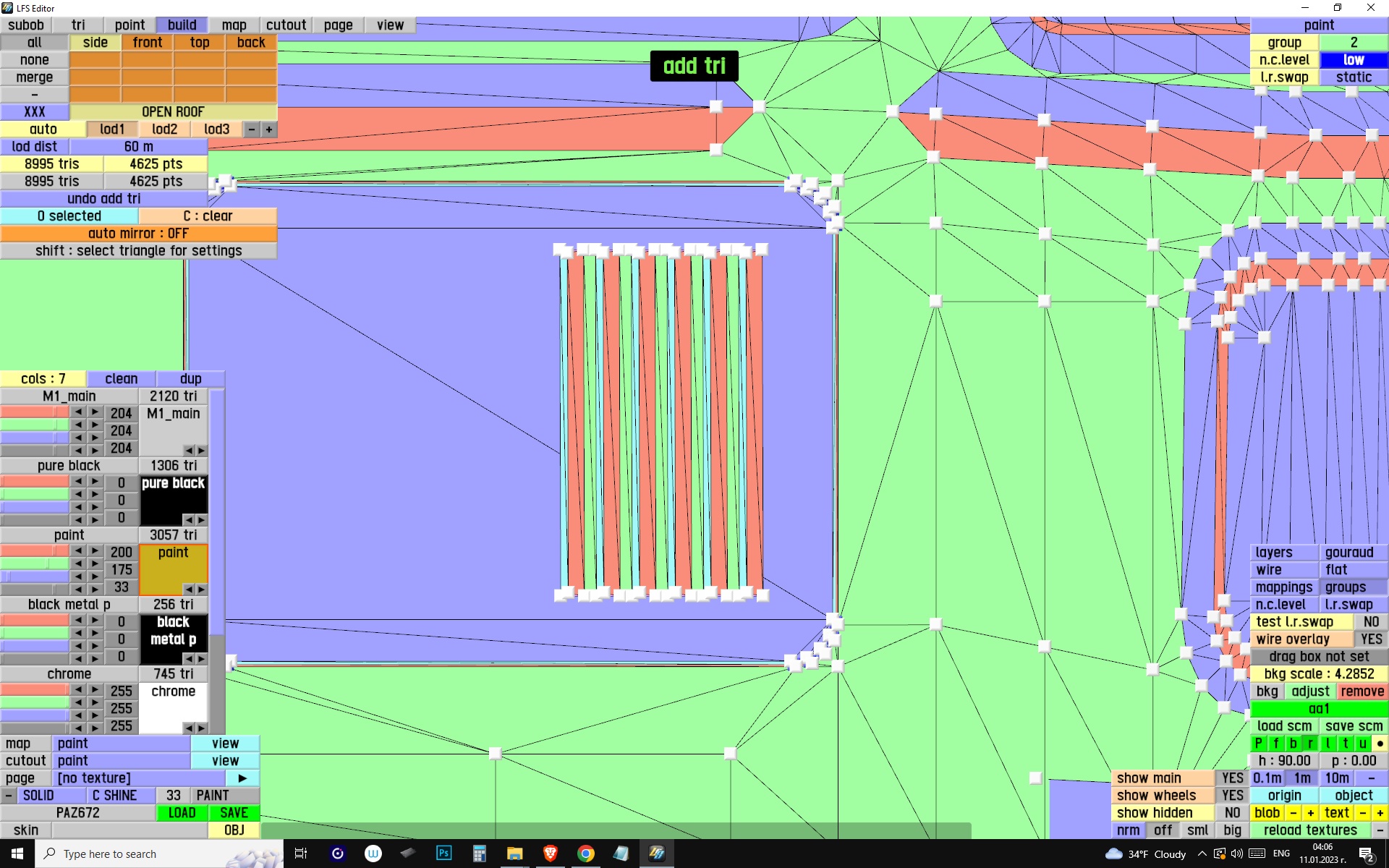Open the cutout menu tab
Image resolution: width=1389 pixels, height=868 pixels.
[286, 25]
